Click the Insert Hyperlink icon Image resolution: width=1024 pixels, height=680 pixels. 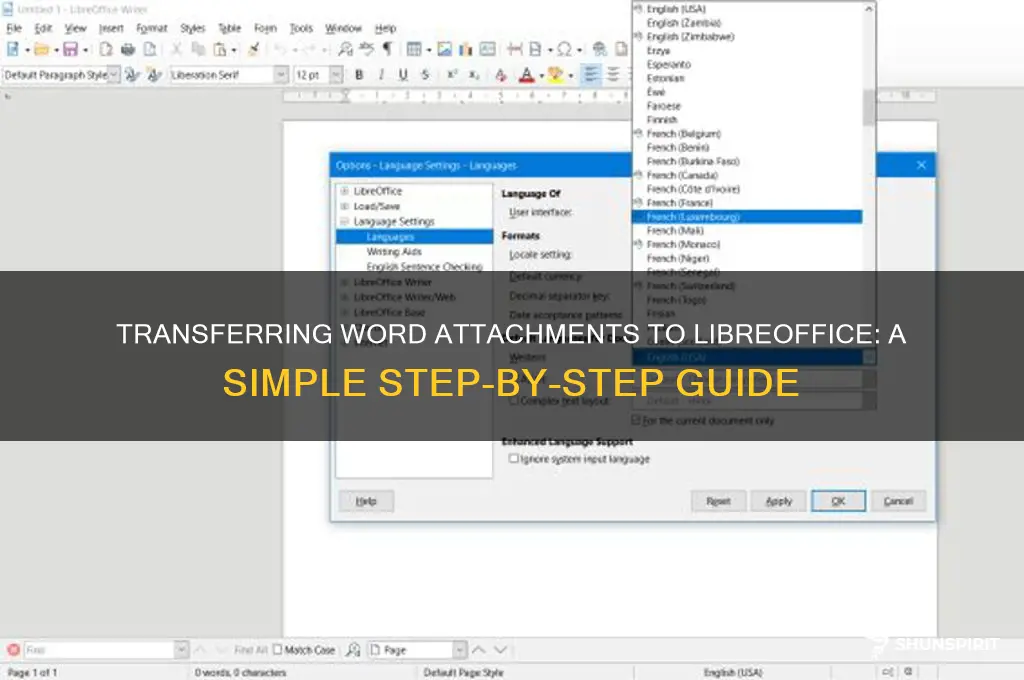click(600, 49)
